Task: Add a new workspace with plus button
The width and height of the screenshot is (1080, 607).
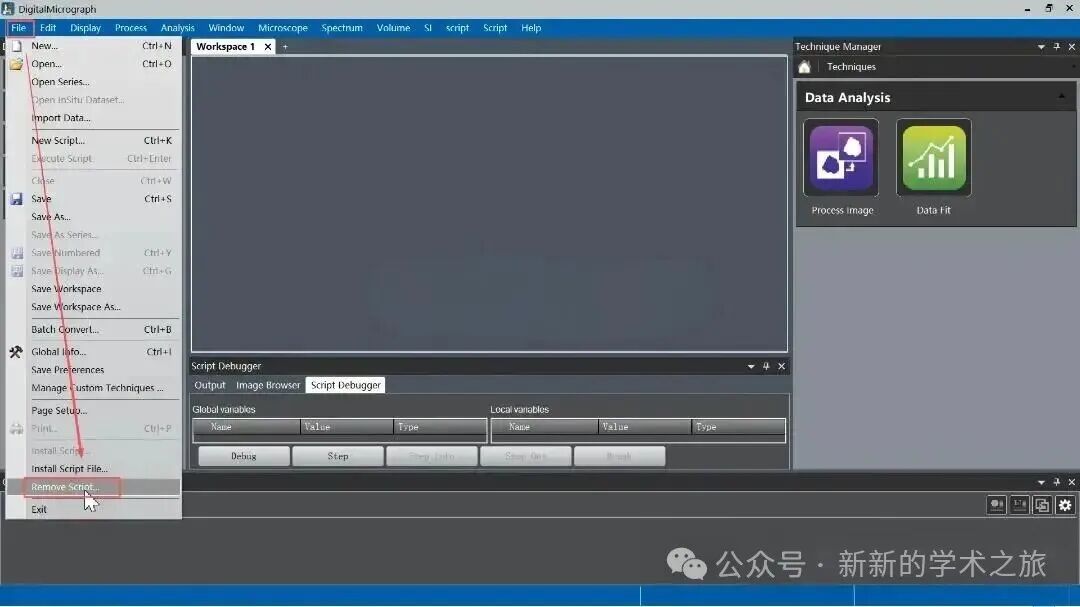Action: coord(285,47)
